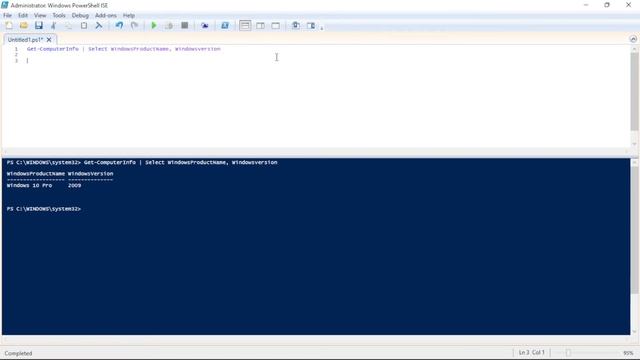
Task: Open the Debug menu
Action: tap(80, 15)
